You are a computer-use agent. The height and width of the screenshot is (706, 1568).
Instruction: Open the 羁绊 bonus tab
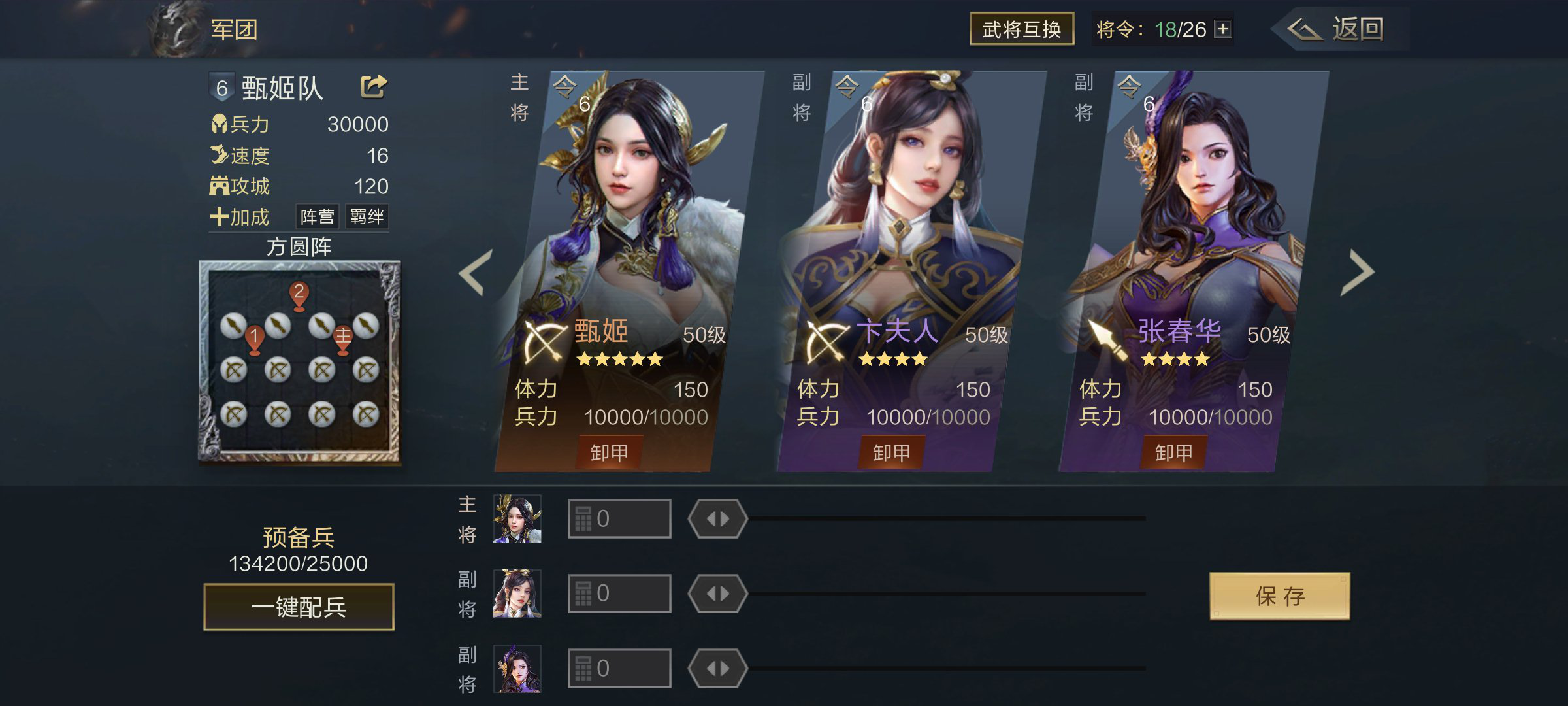point(367,216)
